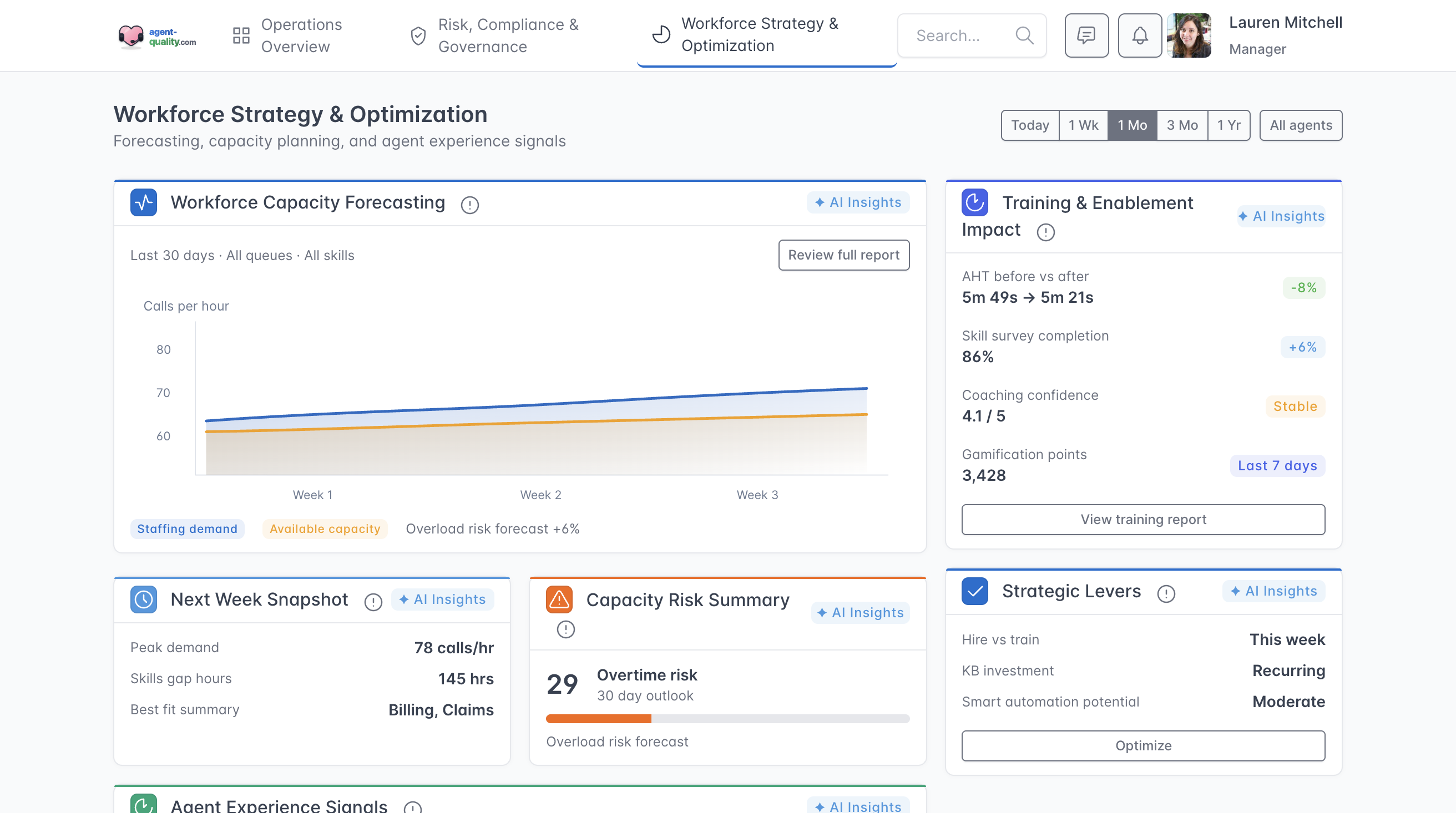
Task: Open the chat messages icon
Action: pos(1086,35)
